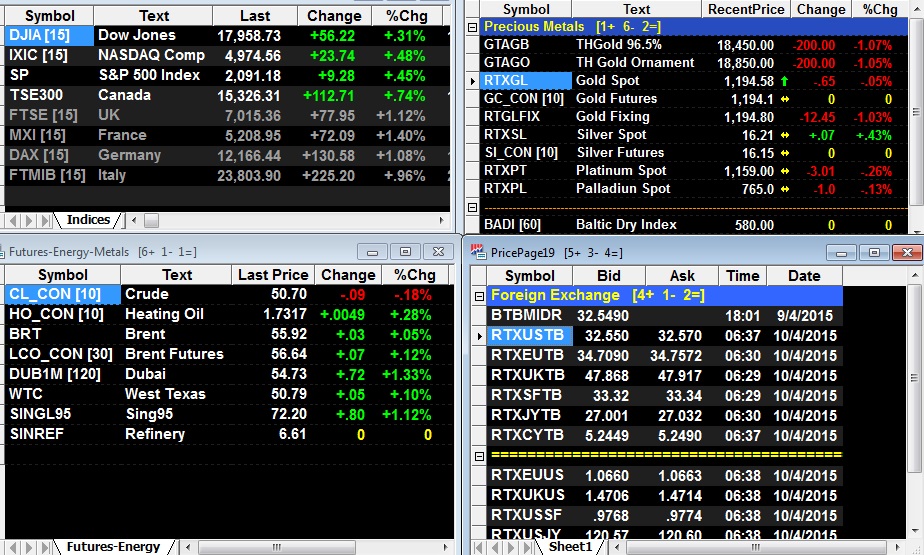
Task: Select the Sheet1 tab in PricePage19
Action: point(570,547)
